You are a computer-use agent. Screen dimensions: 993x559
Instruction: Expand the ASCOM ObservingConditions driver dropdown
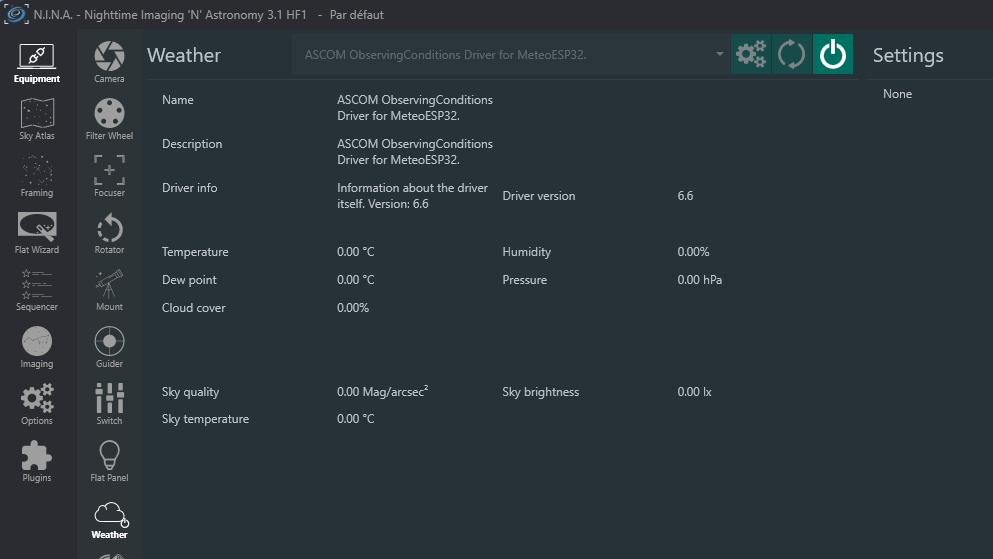tap(510, 55)
